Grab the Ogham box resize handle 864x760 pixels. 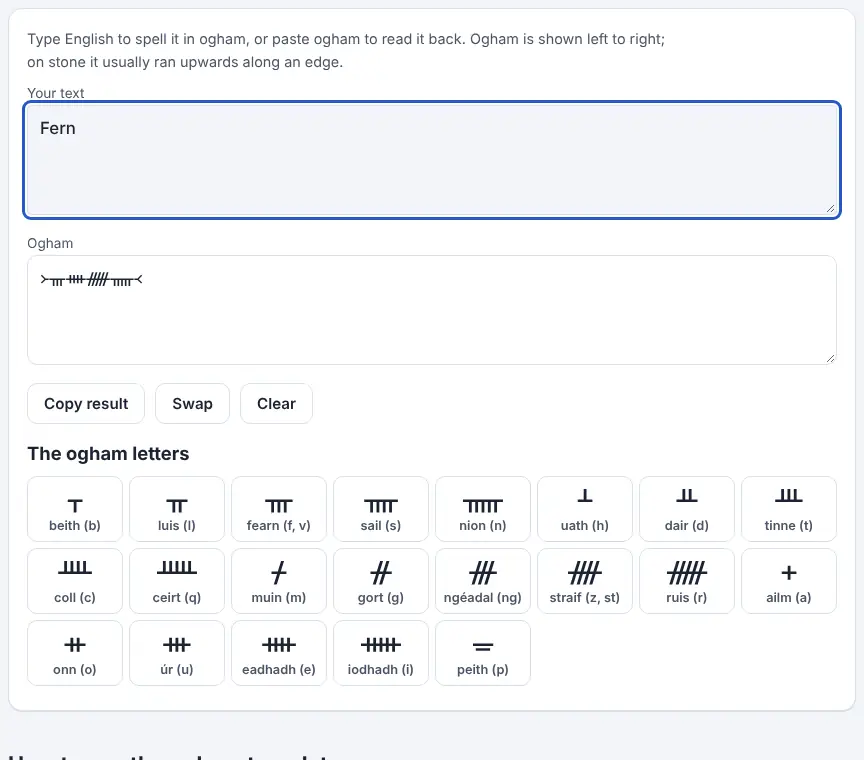pyautogui.click(x=830, y=358)
